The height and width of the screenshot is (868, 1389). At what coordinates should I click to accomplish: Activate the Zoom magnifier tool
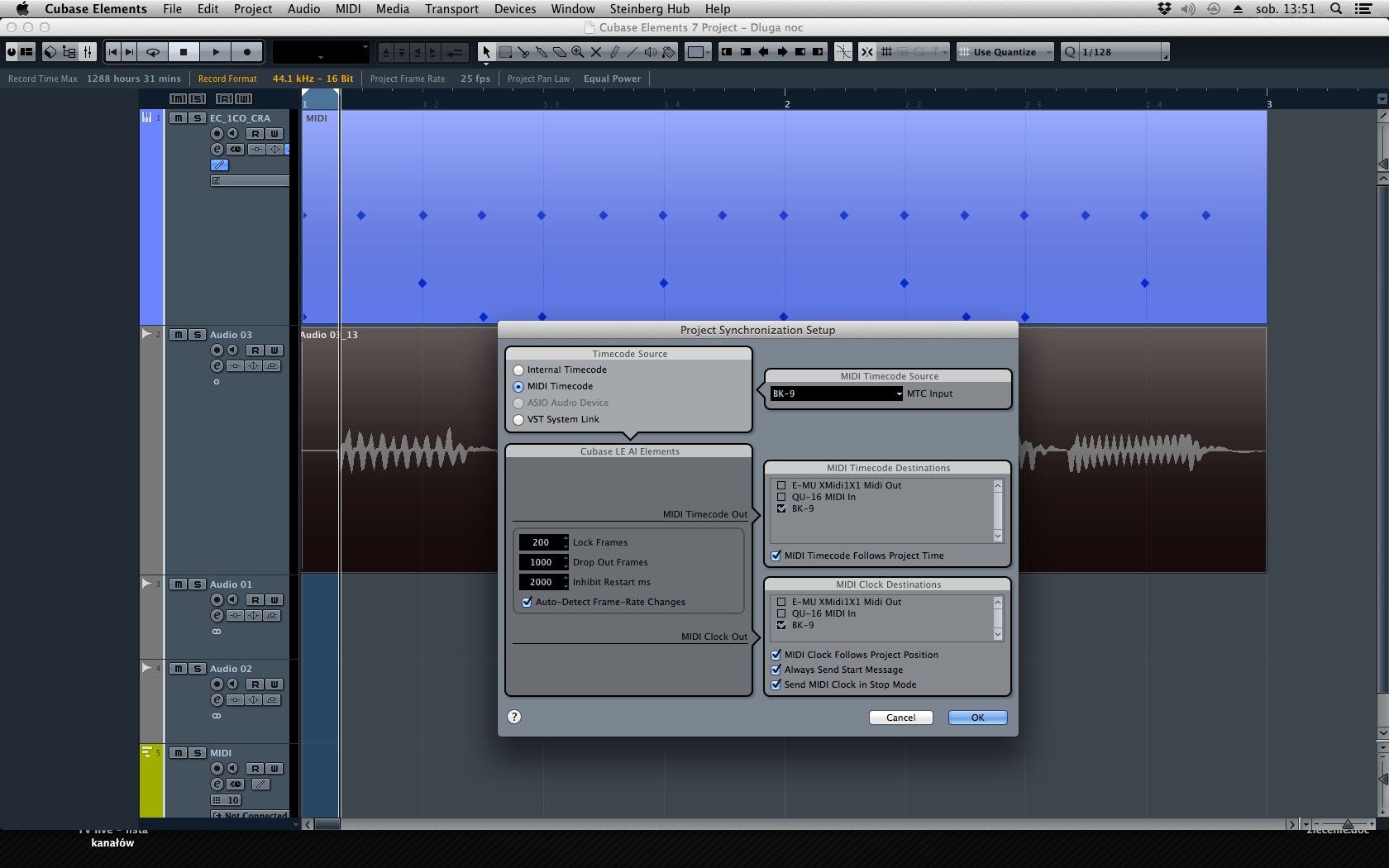(578, 52)
